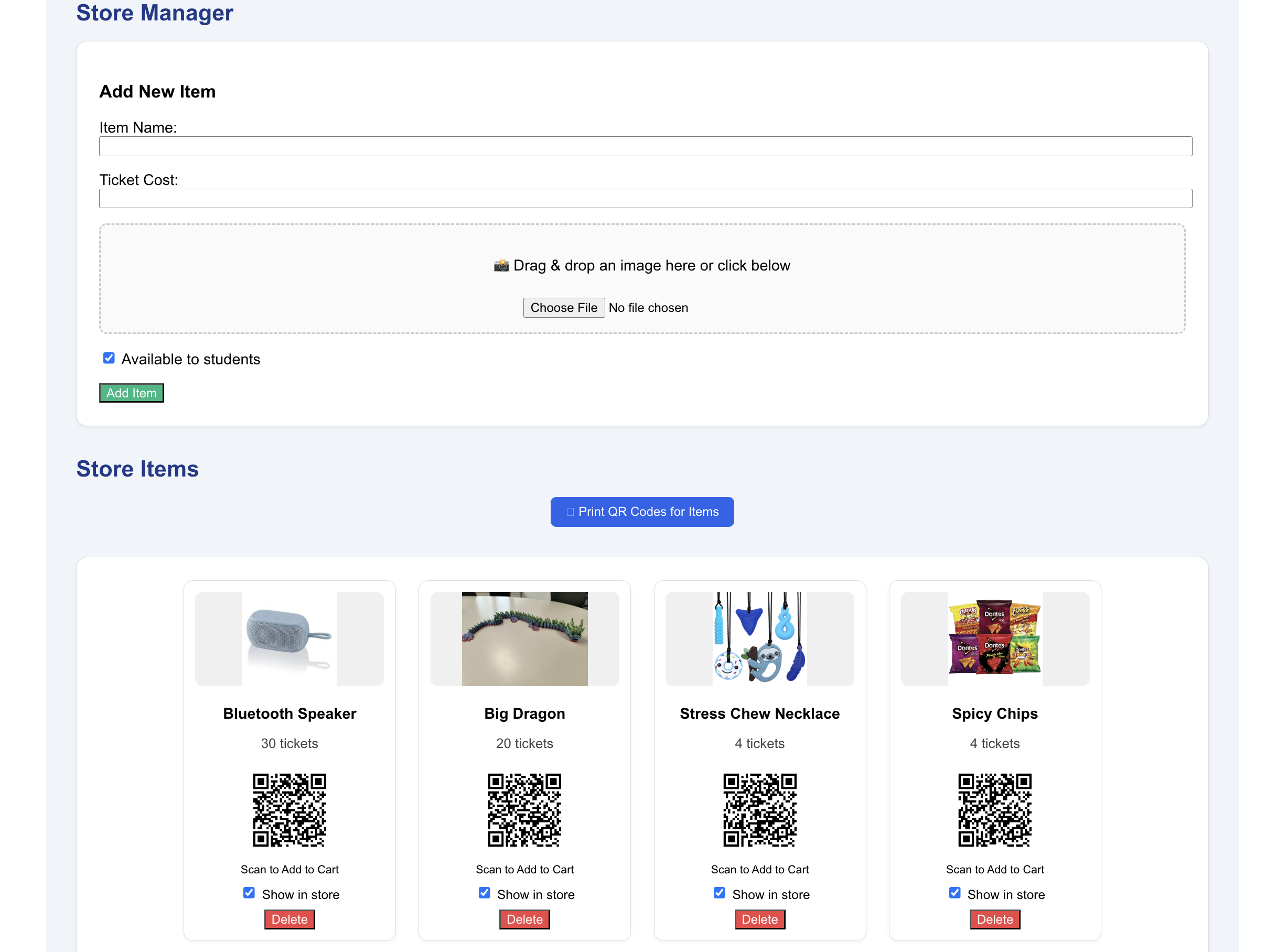1266x952 pixels.
Task: Click Scan to Add to Cart under Bluetooth Speaker
Action: (289, 869)
